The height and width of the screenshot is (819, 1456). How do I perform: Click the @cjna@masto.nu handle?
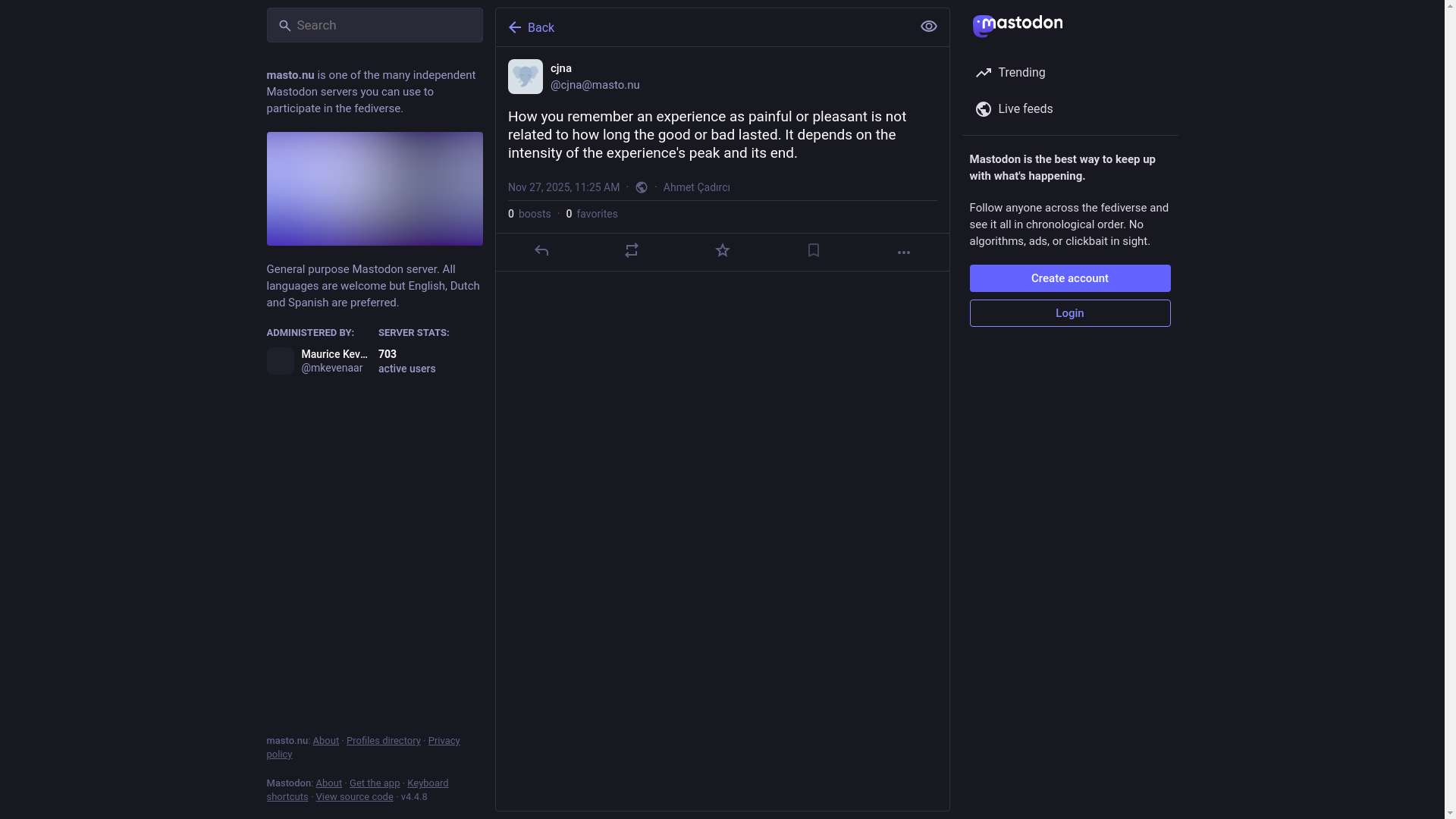595,85
